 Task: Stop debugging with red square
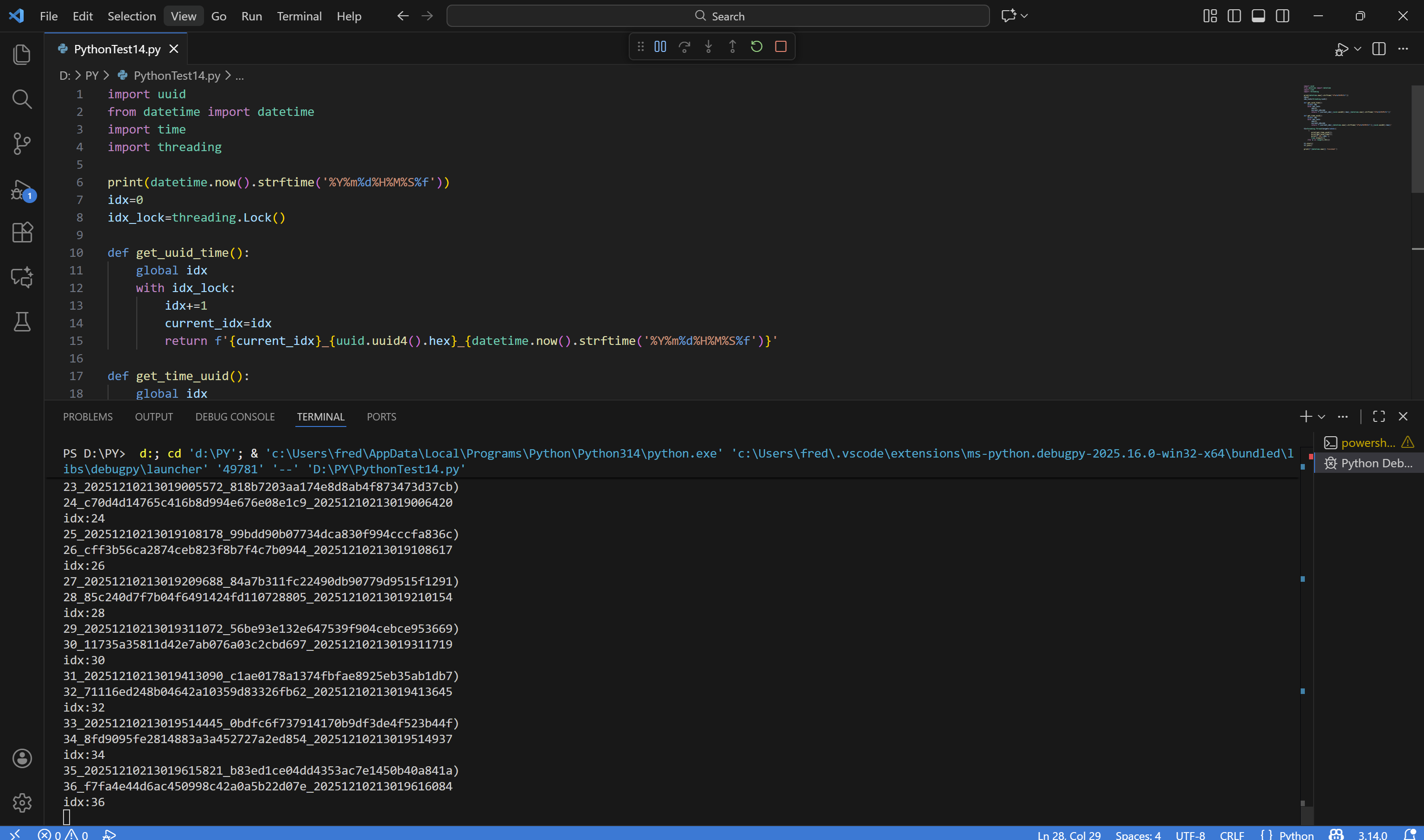point(781,46)
